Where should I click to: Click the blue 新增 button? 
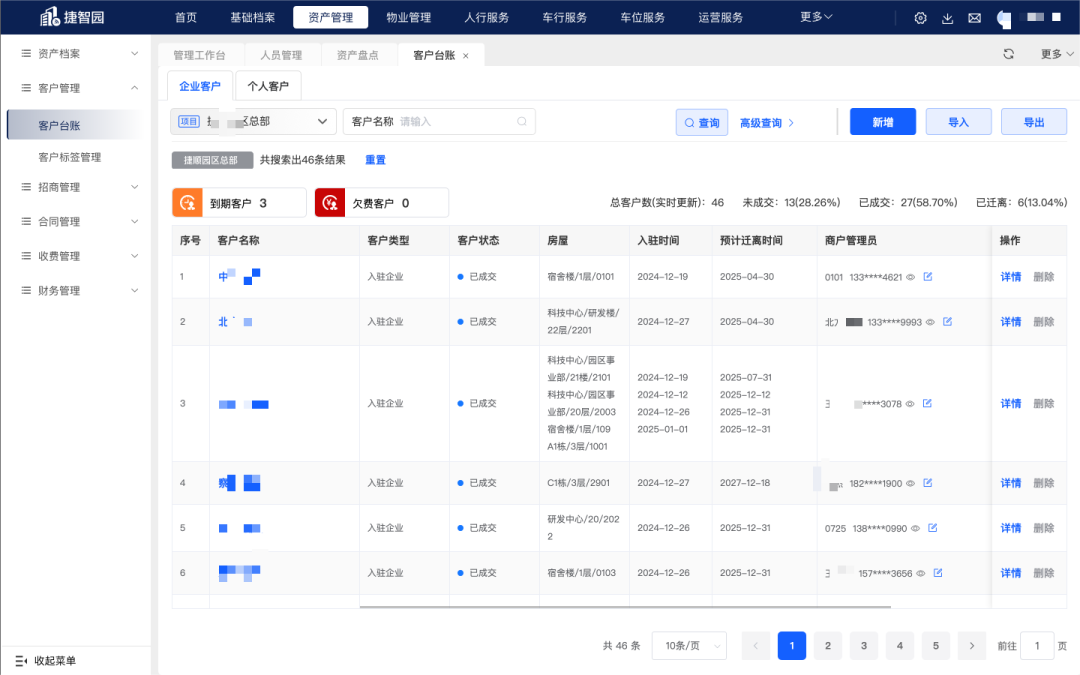pos(882,122)
